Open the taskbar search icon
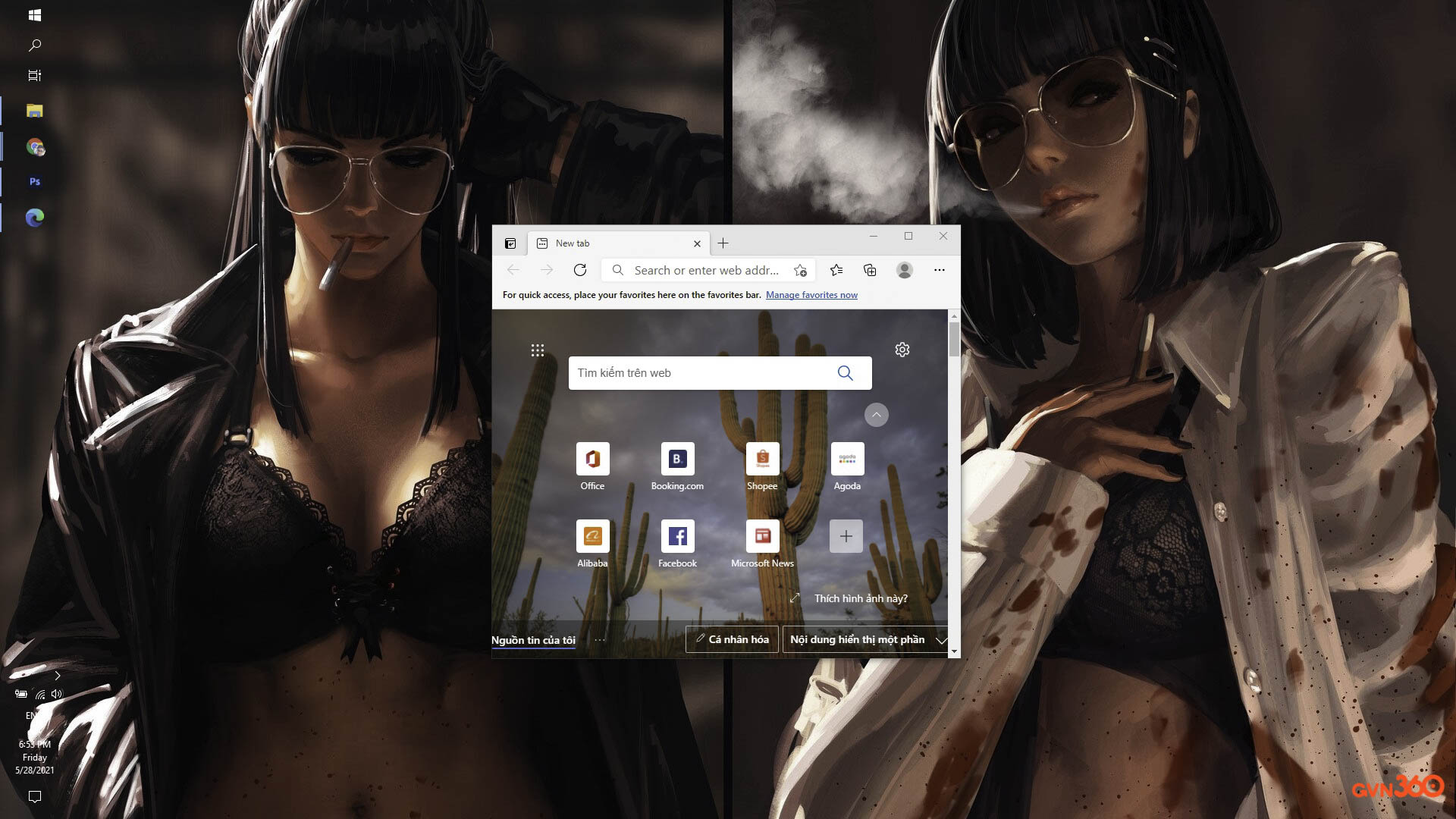The width and height of the screenshot is (1456, 819). point(34,45)
